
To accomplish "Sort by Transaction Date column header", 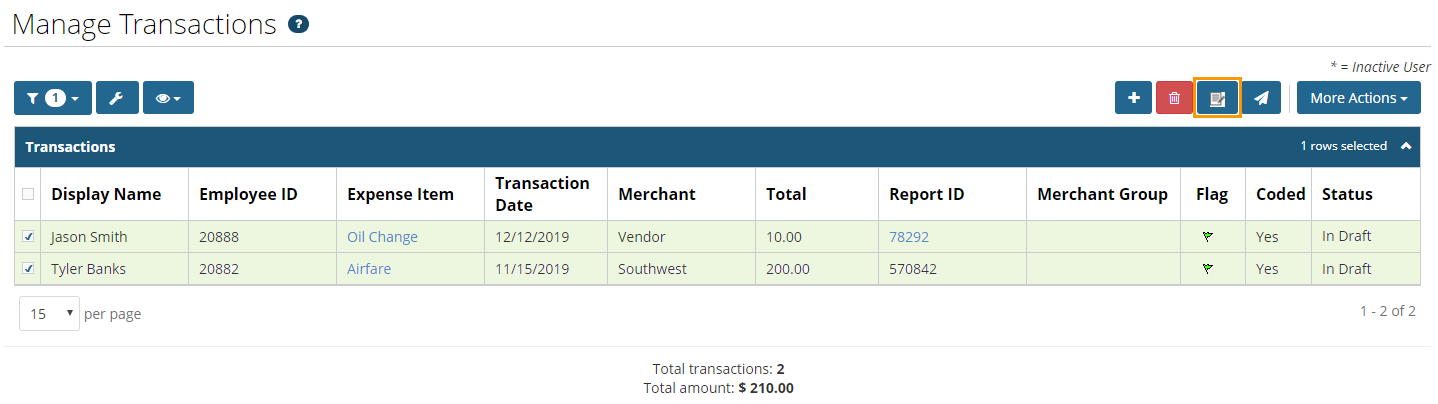I will click(x=542, y=194).
